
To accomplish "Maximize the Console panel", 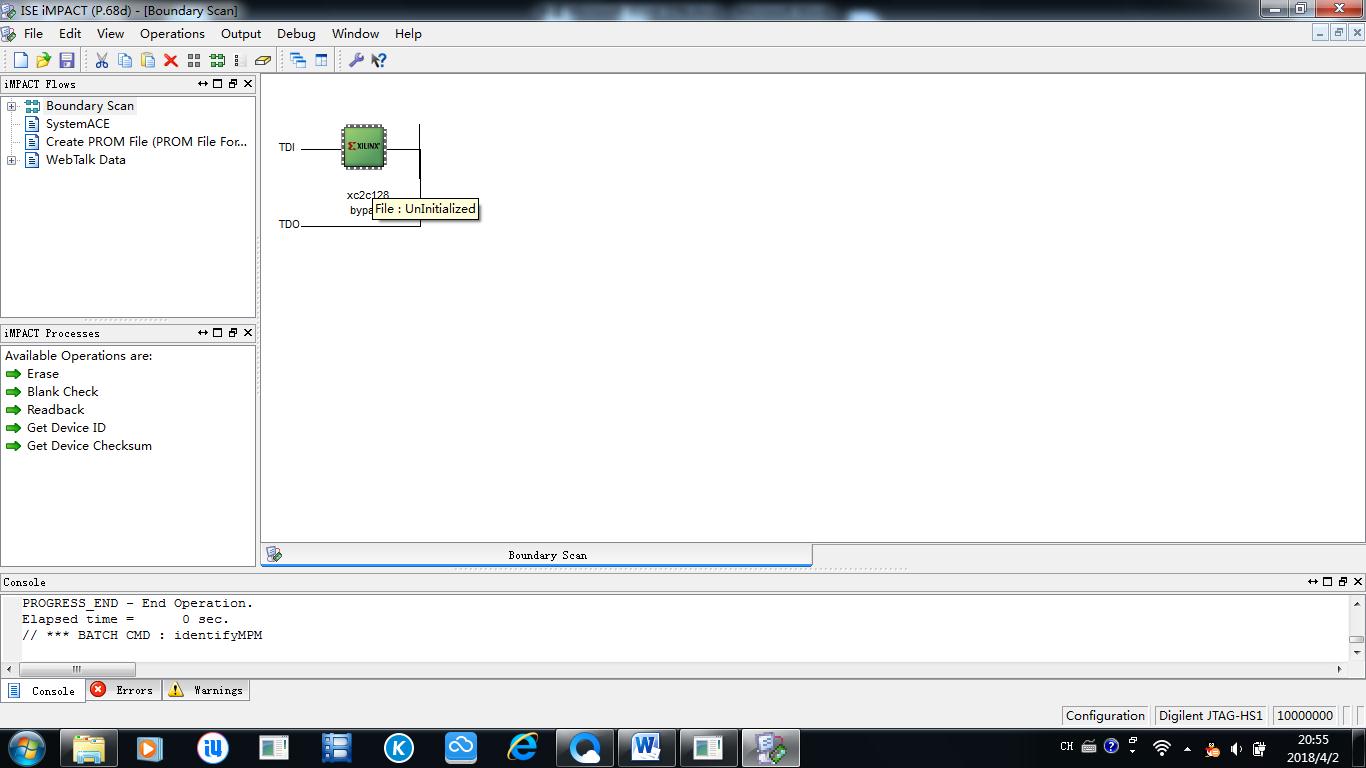I will (1328, 582).
